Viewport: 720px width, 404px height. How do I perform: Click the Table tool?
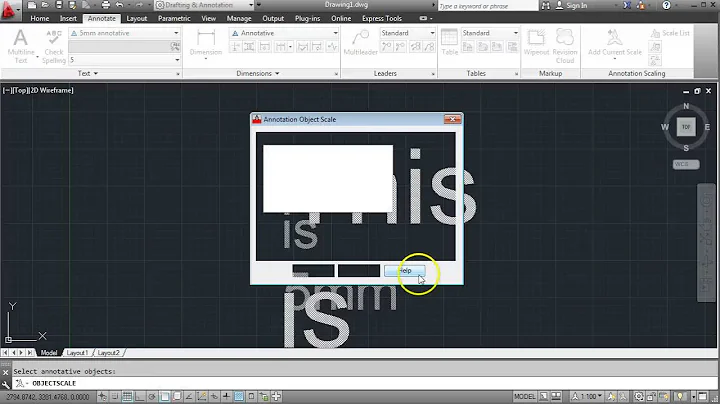[x=450, y=42]
